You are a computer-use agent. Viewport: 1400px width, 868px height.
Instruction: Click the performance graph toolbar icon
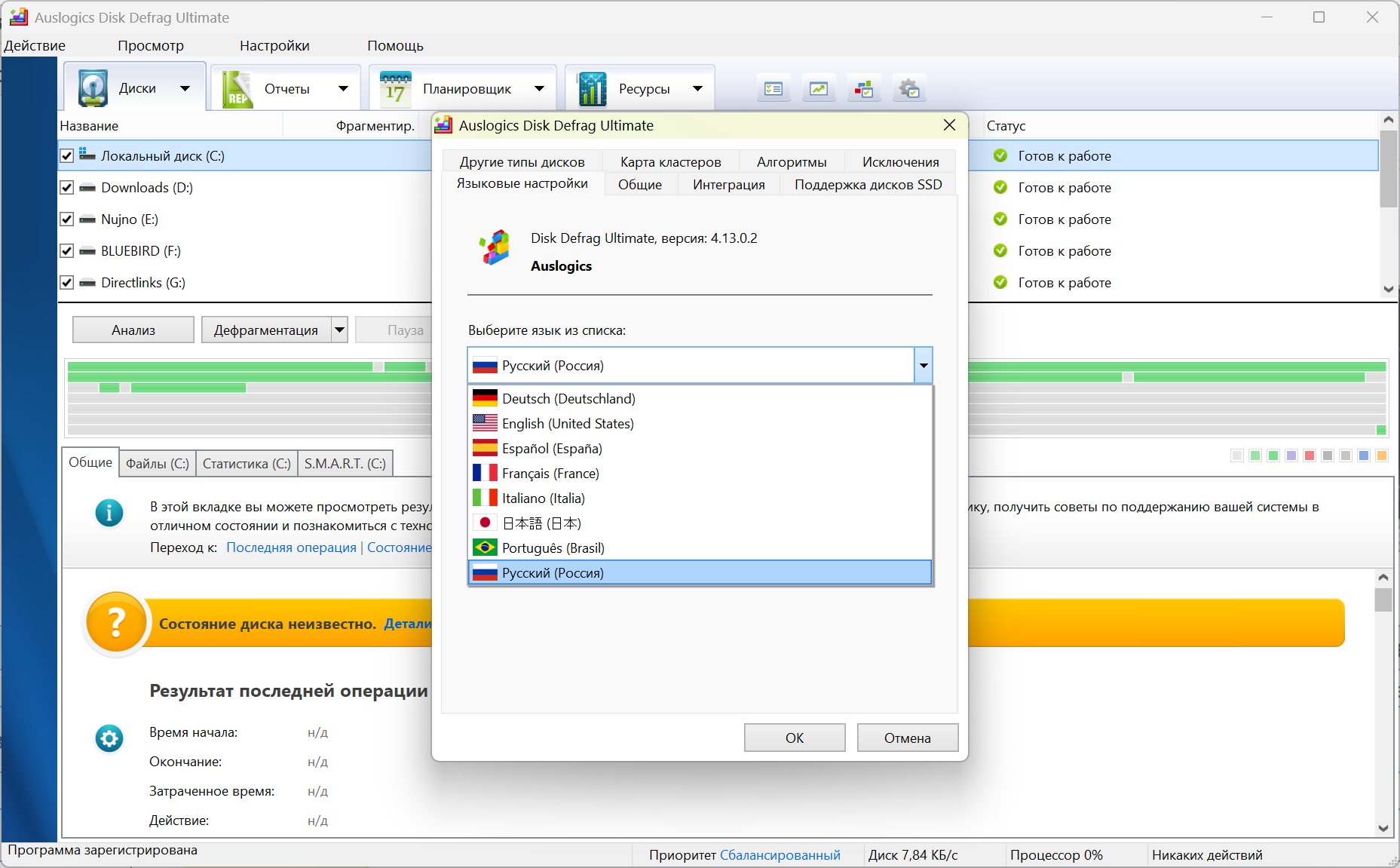[819, 90]
